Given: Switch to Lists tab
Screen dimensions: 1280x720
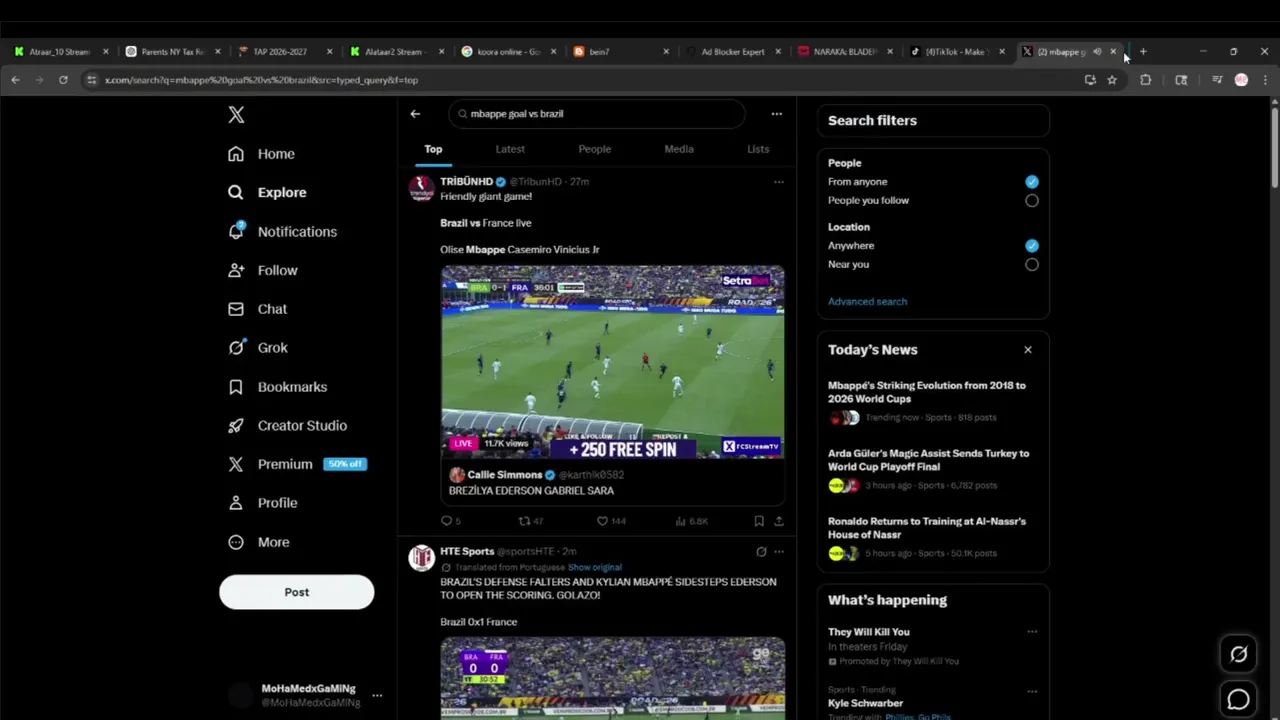Looking at the screenshot, I should [x=758, y=149].
